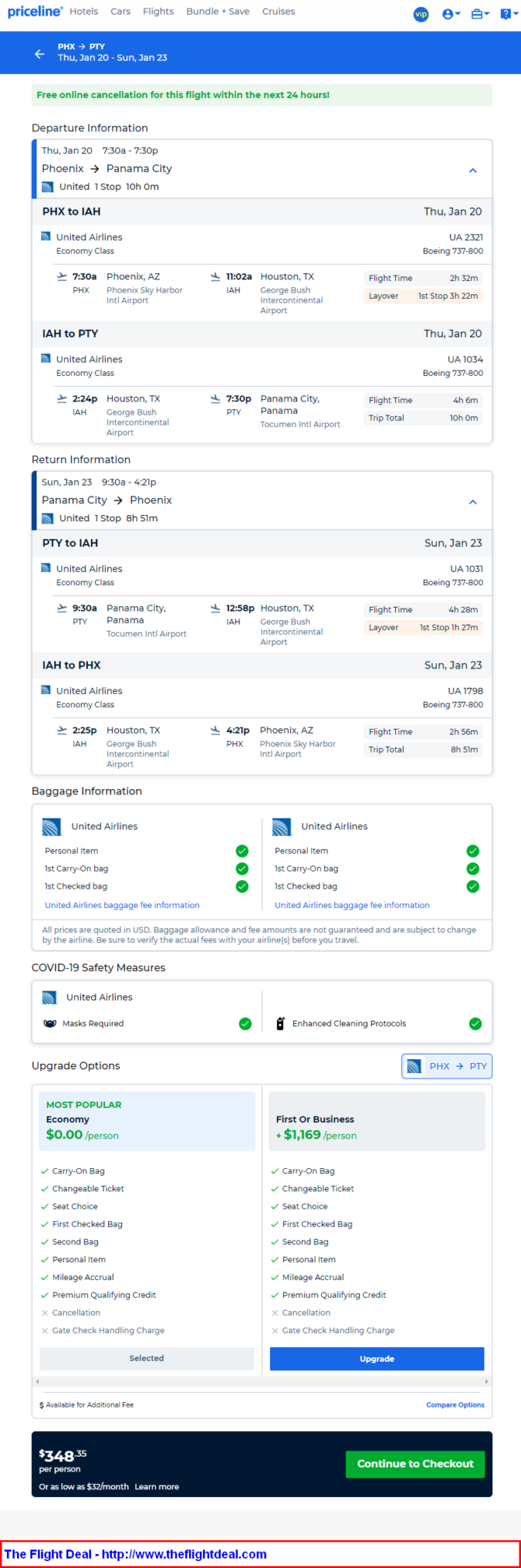Click takeoff icon next to 2:24p IAH
This screenshot has height=1568, width=521.
62,398
